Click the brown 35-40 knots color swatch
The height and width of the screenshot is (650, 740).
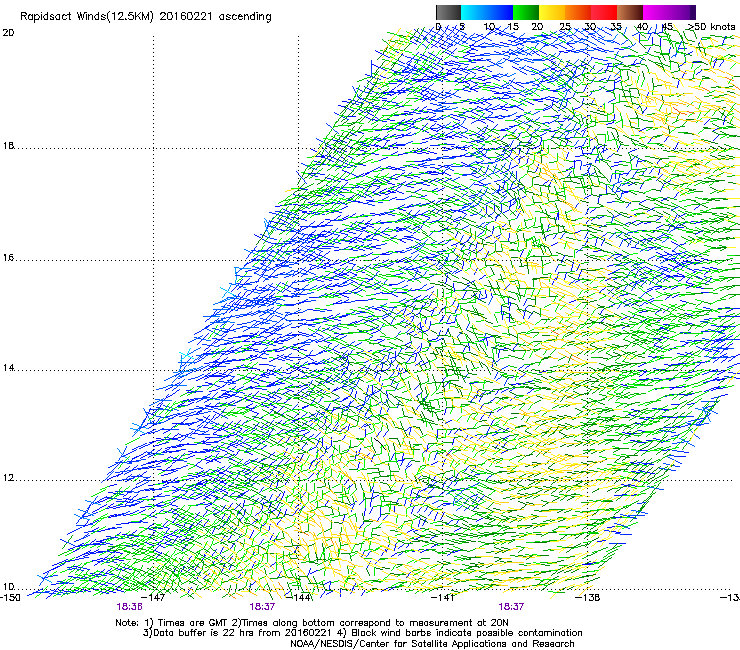[x=630, y=12]
